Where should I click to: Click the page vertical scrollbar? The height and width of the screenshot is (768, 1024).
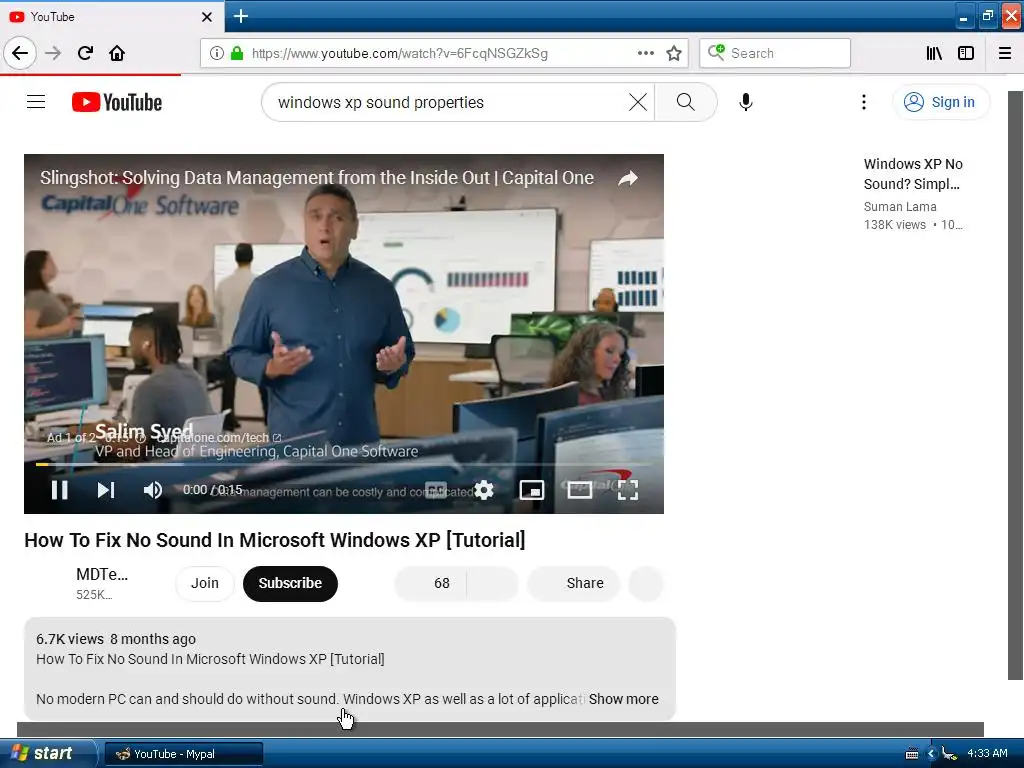1015,385
